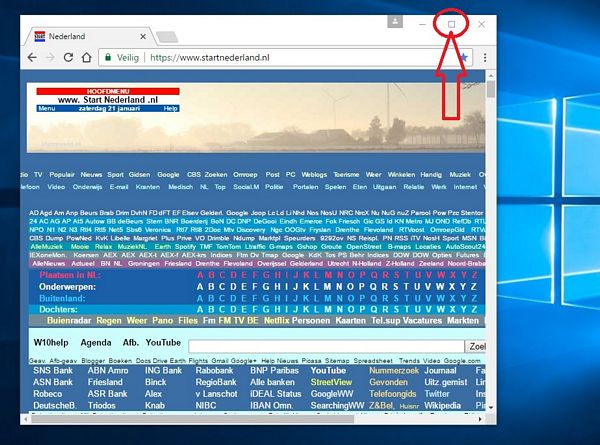Reload the page with the refresh icon
The image size is (600, 445).
click(x=68, y=57)
